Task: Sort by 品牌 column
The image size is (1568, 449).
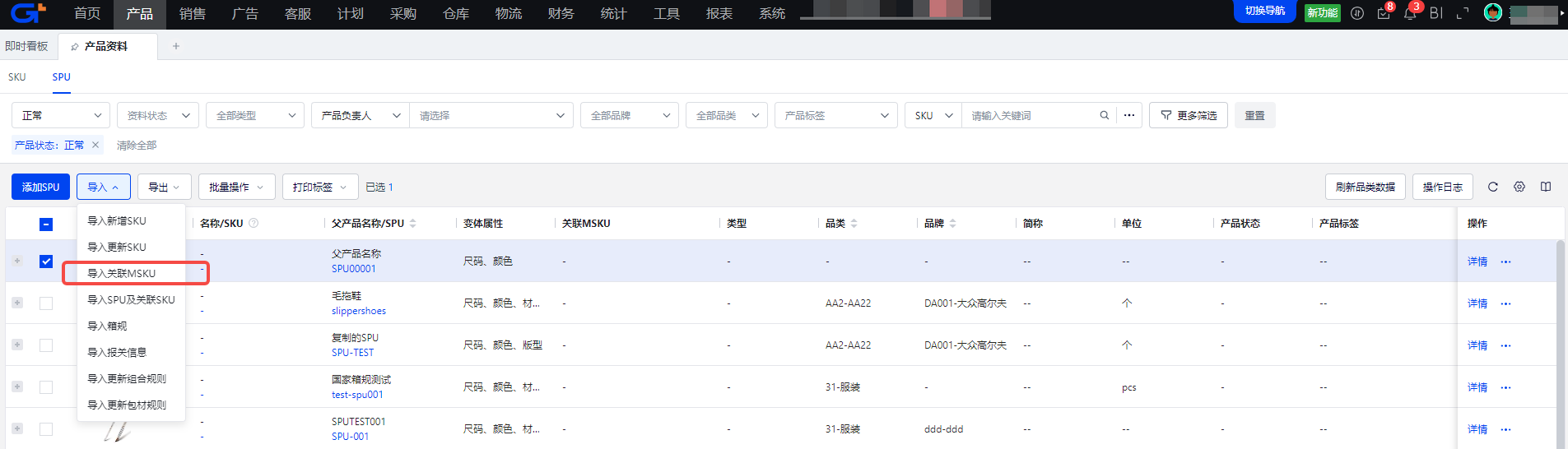Action: 952,223
